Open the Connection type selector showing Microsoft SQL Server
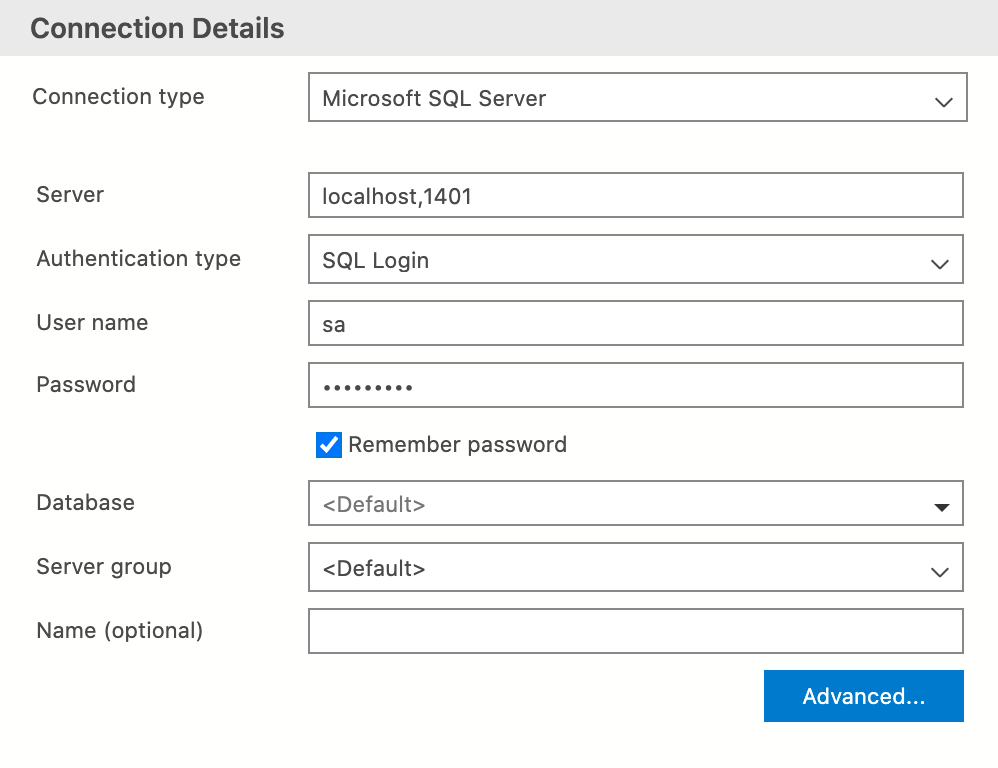The image size is (998, 768). [x=636, y=98]
